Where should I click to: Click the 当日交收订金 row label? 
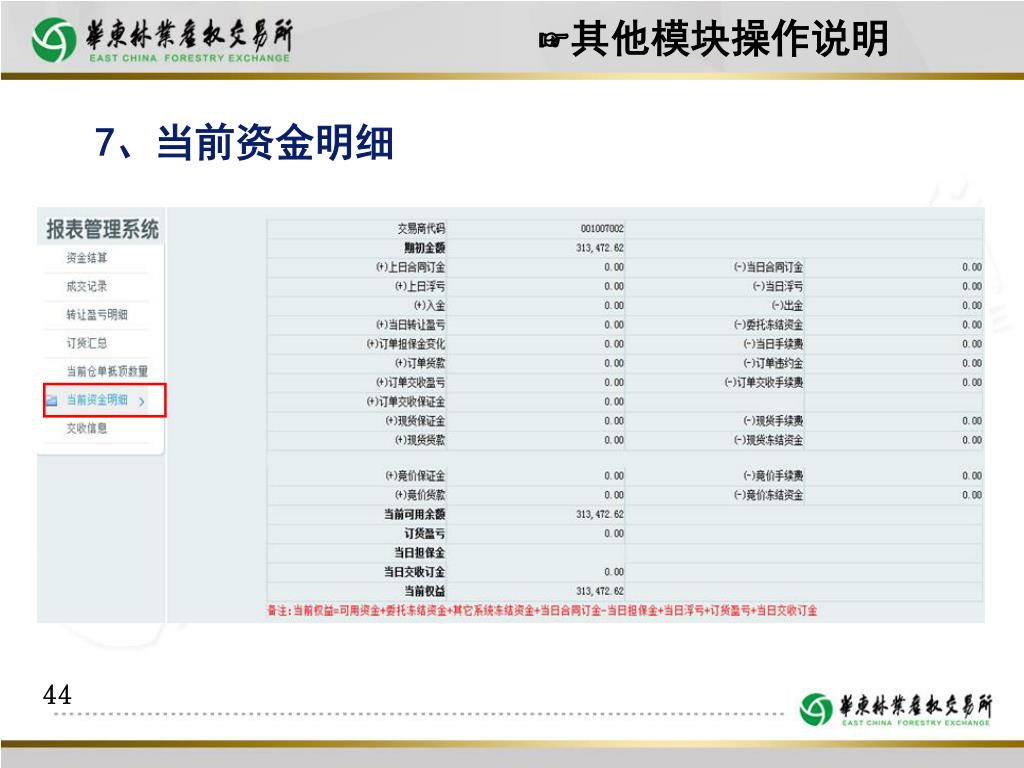[415, 572]
